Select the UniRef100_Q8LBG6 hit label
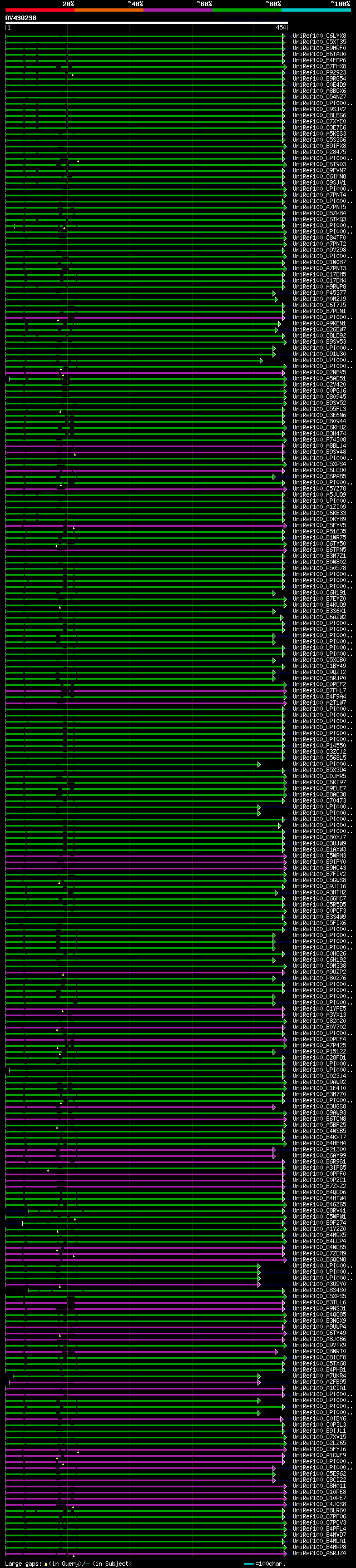 319,116
